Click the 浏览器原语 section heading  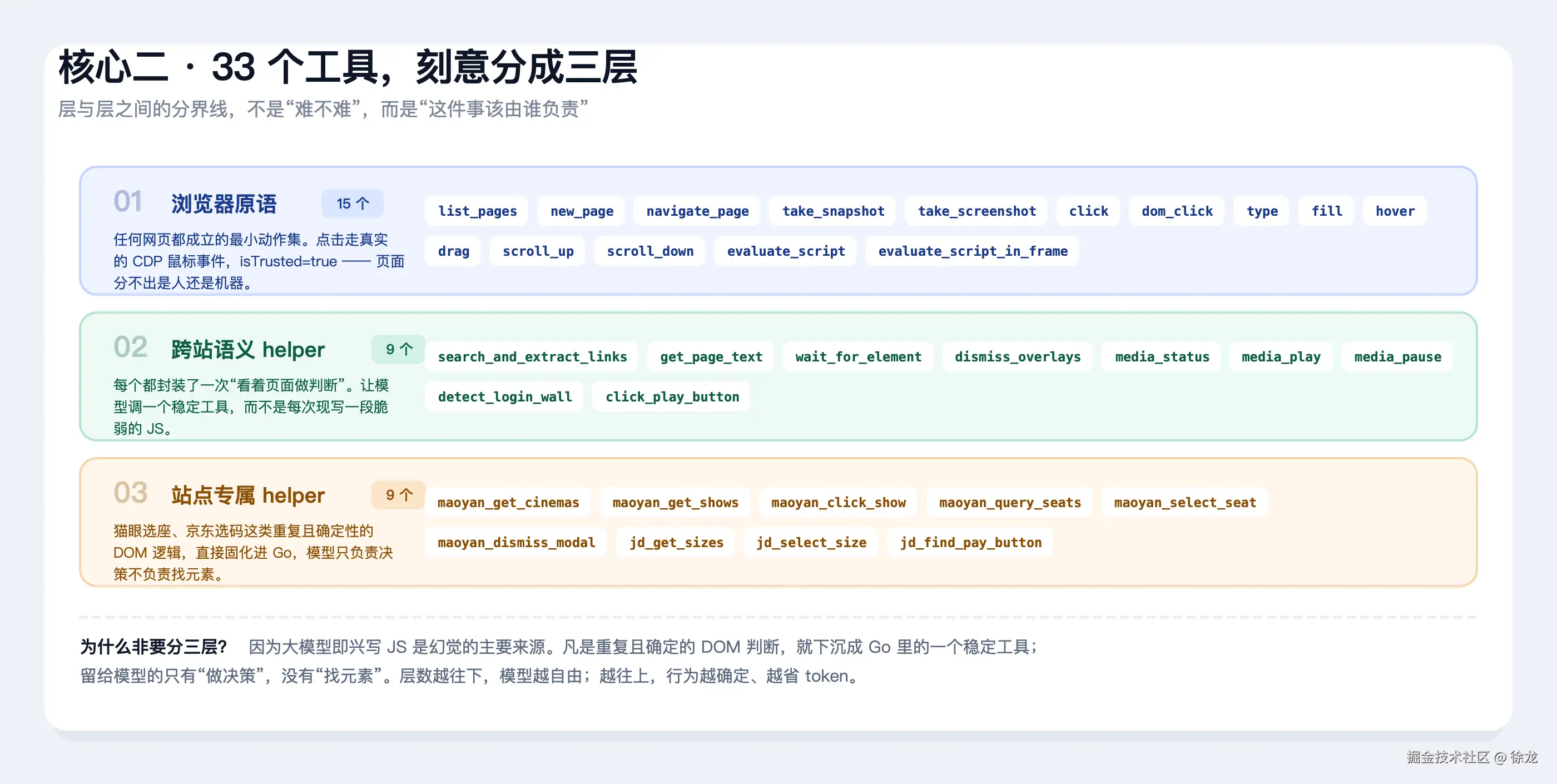pos(224,204)
